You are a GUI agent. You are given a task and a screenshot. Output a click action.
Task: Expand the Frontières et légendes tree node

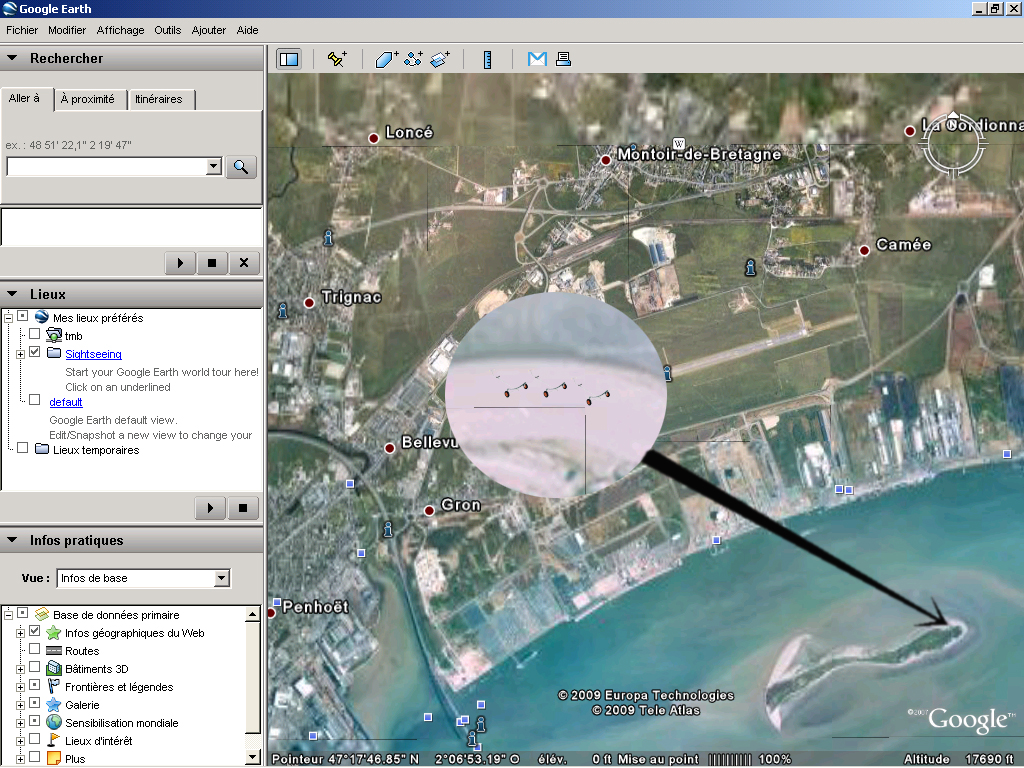pos(20,687)
